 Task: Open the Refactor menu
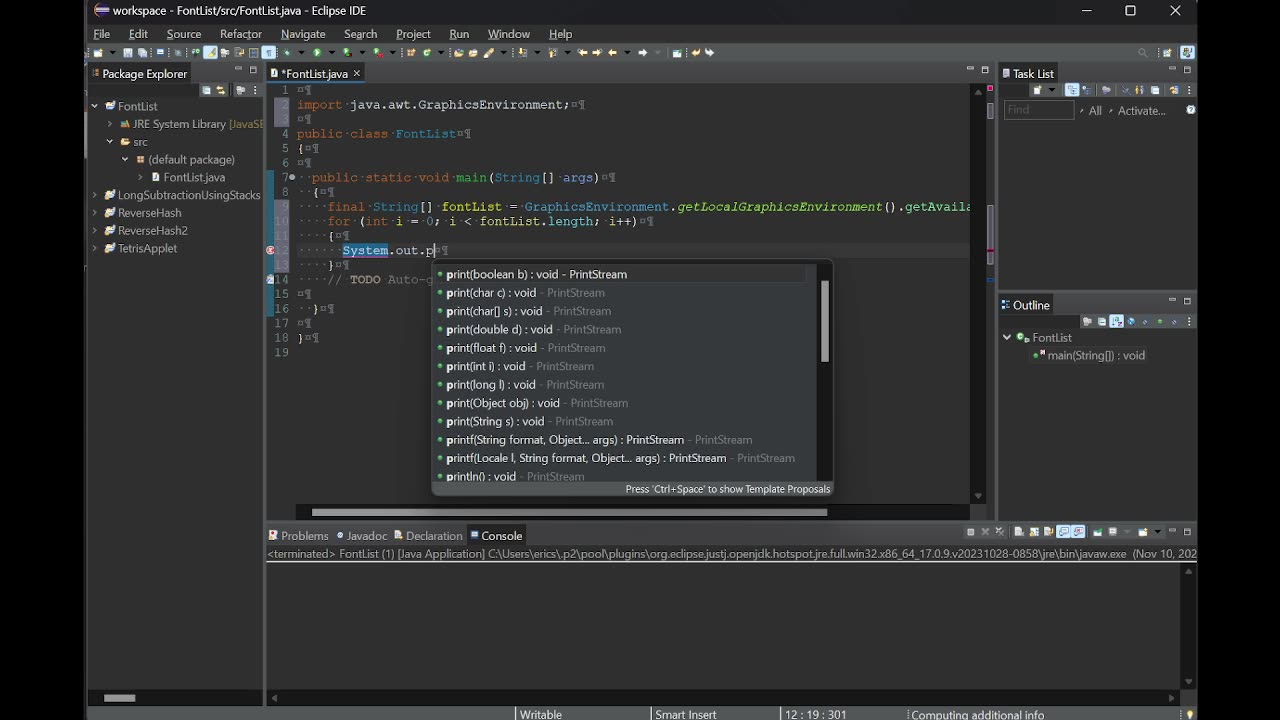pos(241,34)
